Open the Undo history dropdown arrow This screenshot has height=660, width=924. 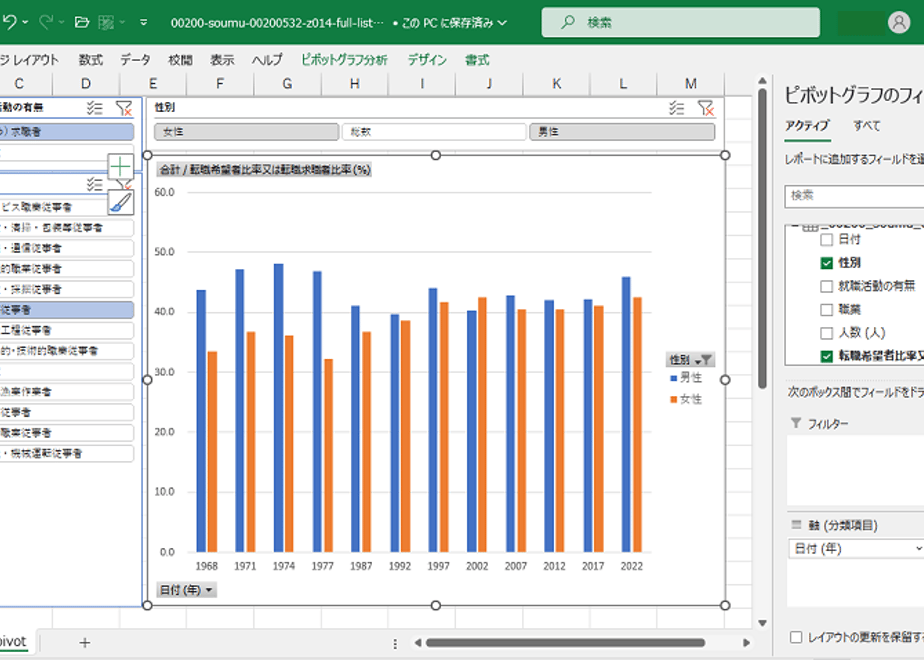click(x=25, y=22)
